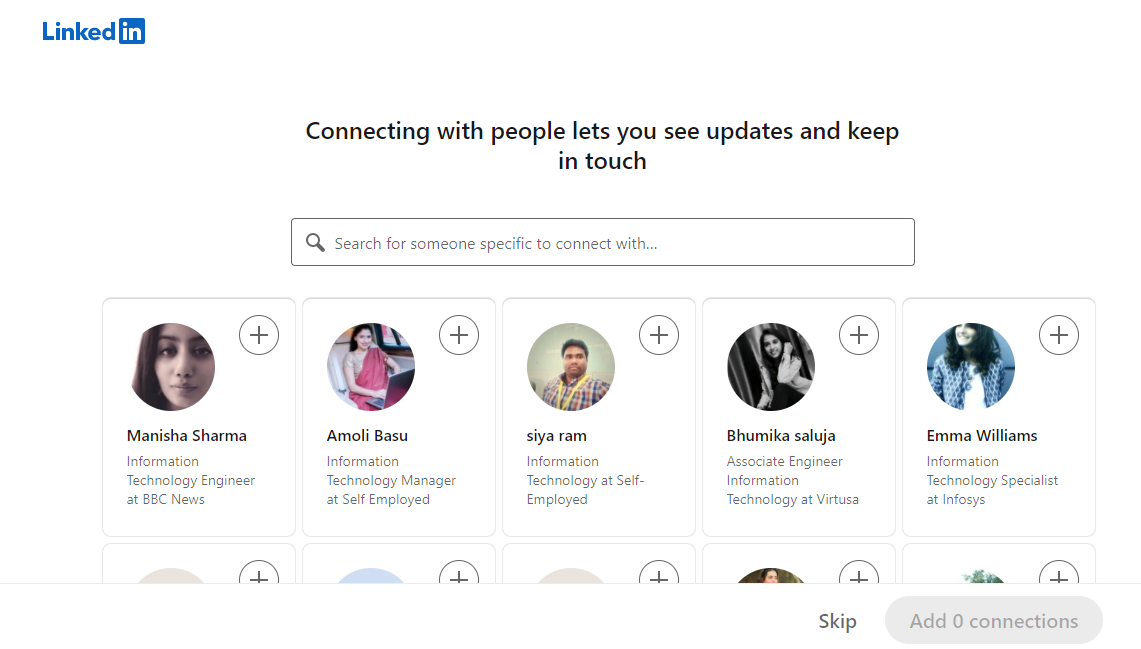Click the plus icon on Bhumika saluja's card
The width and height of the screenshot is (1141, 649).
click(859, 335)
